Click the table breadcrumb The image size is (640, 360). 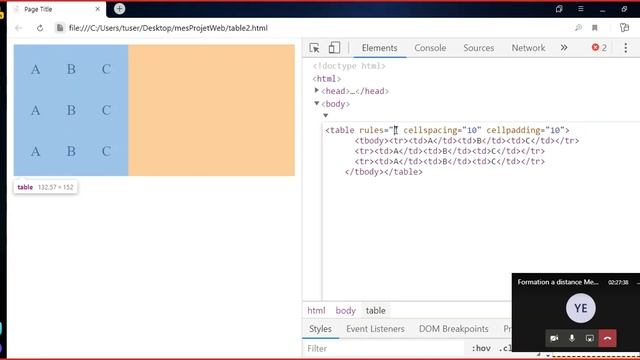376,311
